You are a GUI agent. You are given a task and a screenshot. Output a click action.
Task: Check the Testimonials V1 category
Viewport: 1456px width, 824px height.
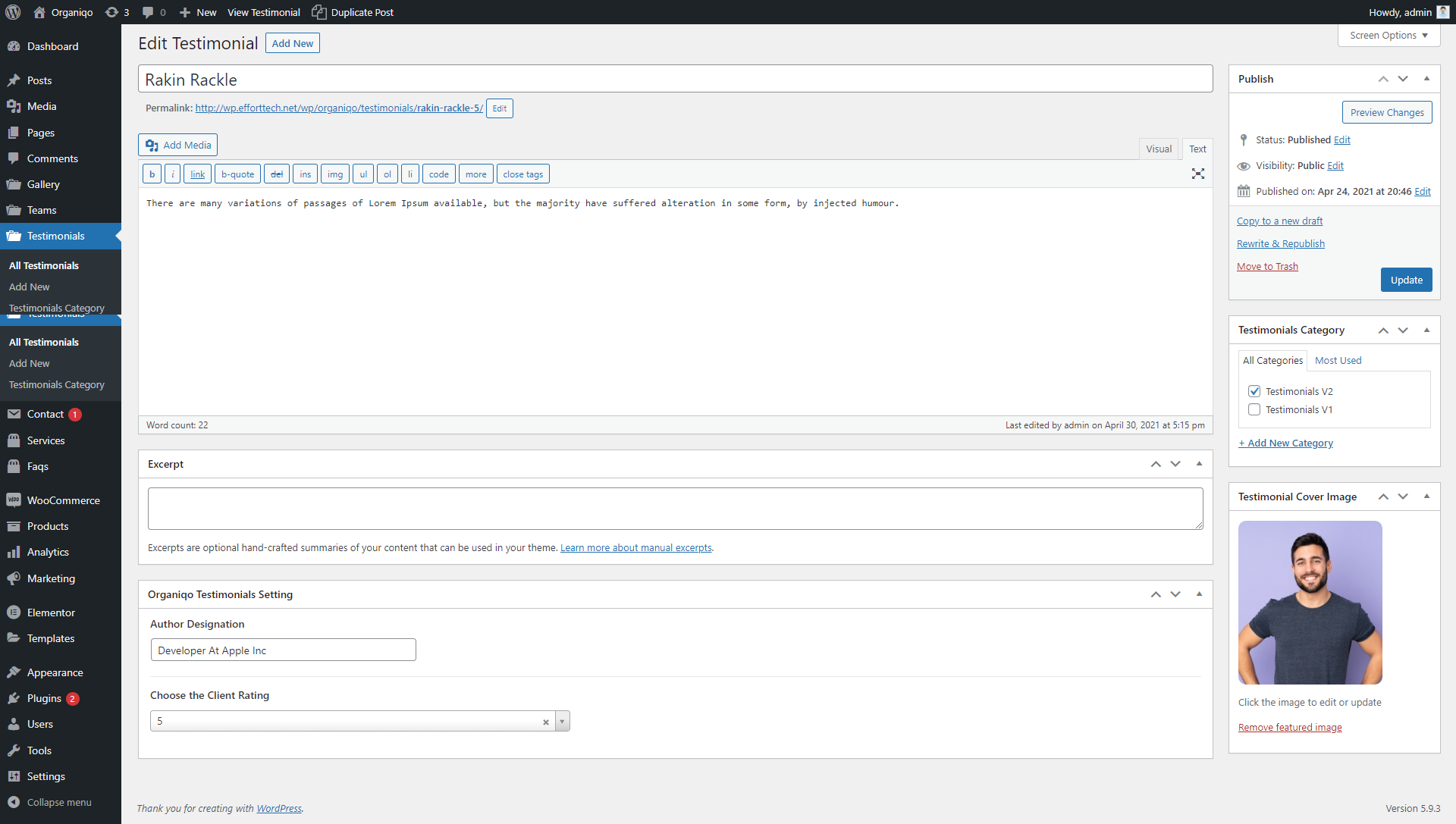coord(1254,409)
